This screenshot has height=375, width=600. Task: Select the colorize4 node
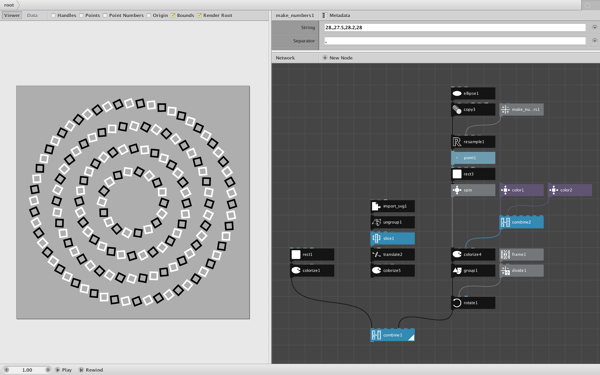[473, 254]
